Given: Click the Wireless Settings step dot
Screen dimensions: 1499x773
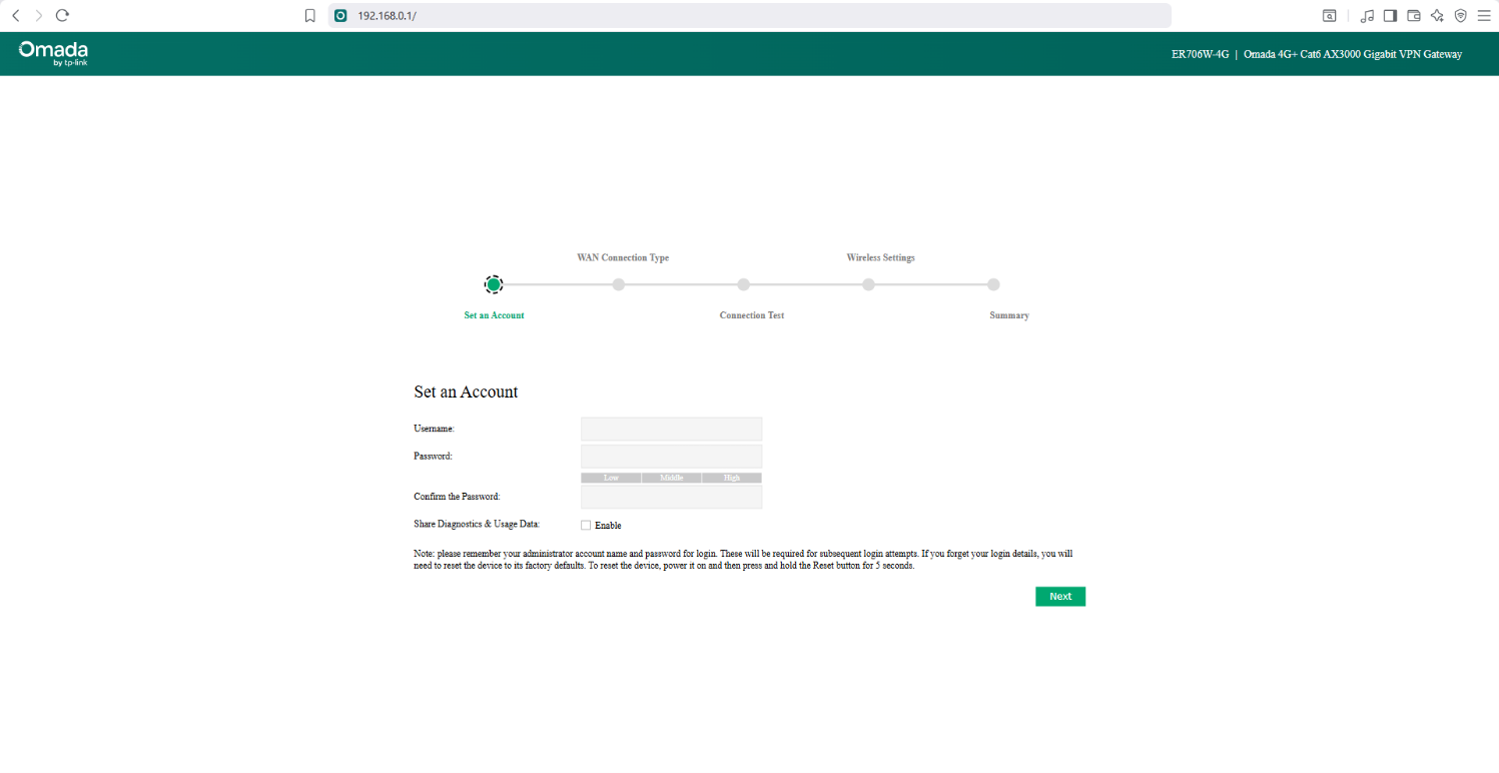Looking at the screenshot, I should [x=869, y=285].
